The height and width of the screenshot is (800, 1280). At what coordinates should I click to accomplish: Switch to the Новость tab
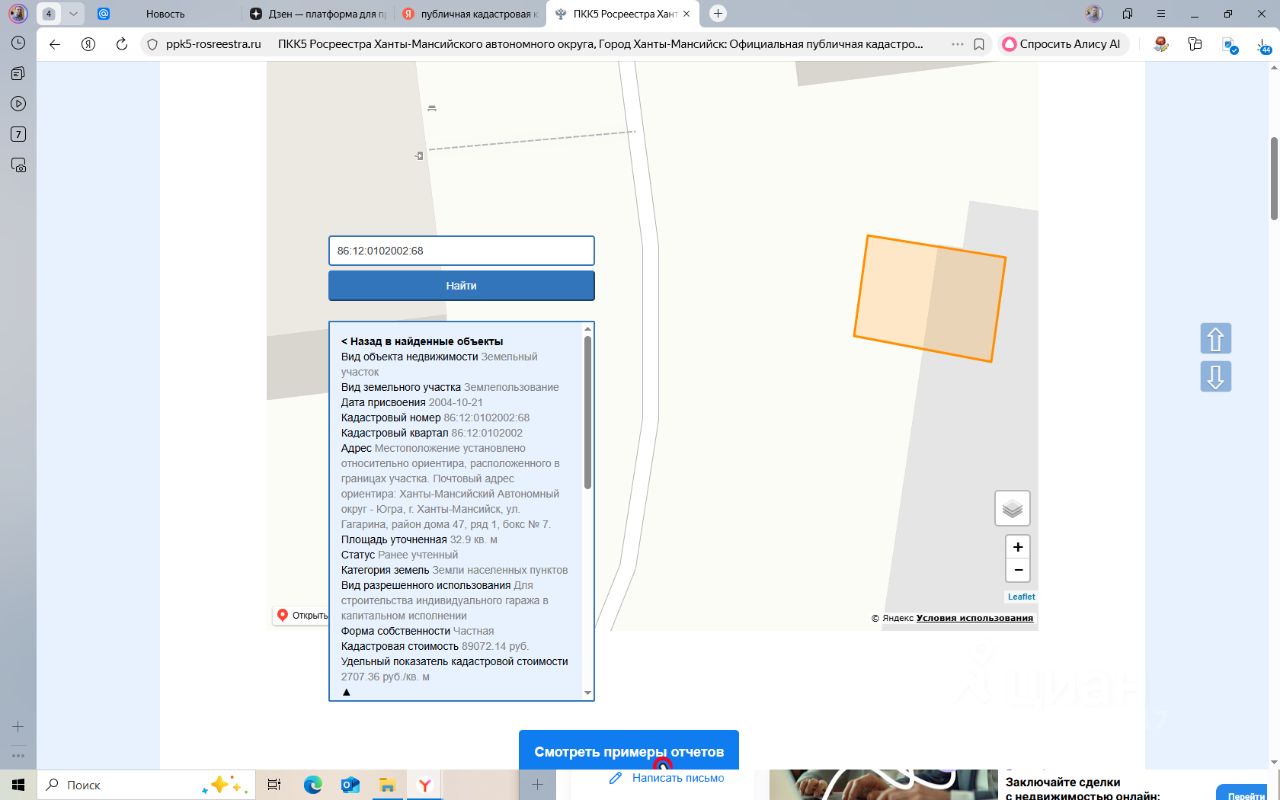165,14
